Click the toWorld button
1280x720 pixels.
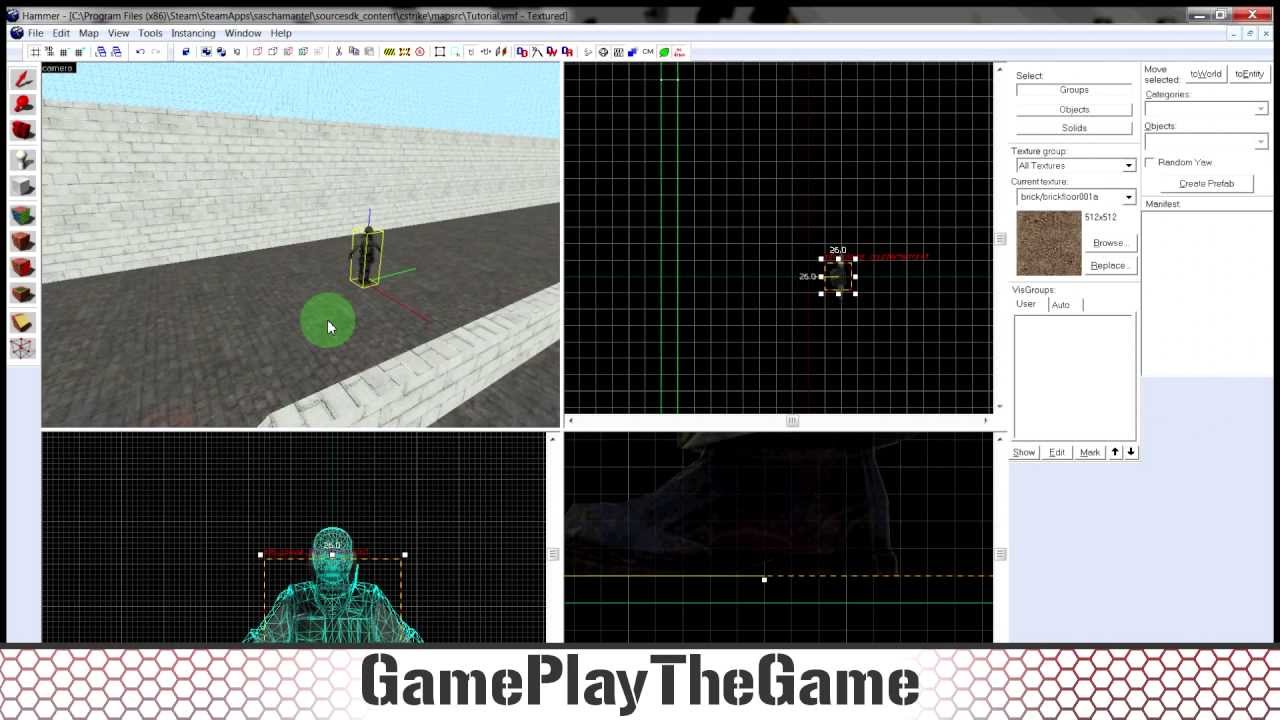(1205, 74)
